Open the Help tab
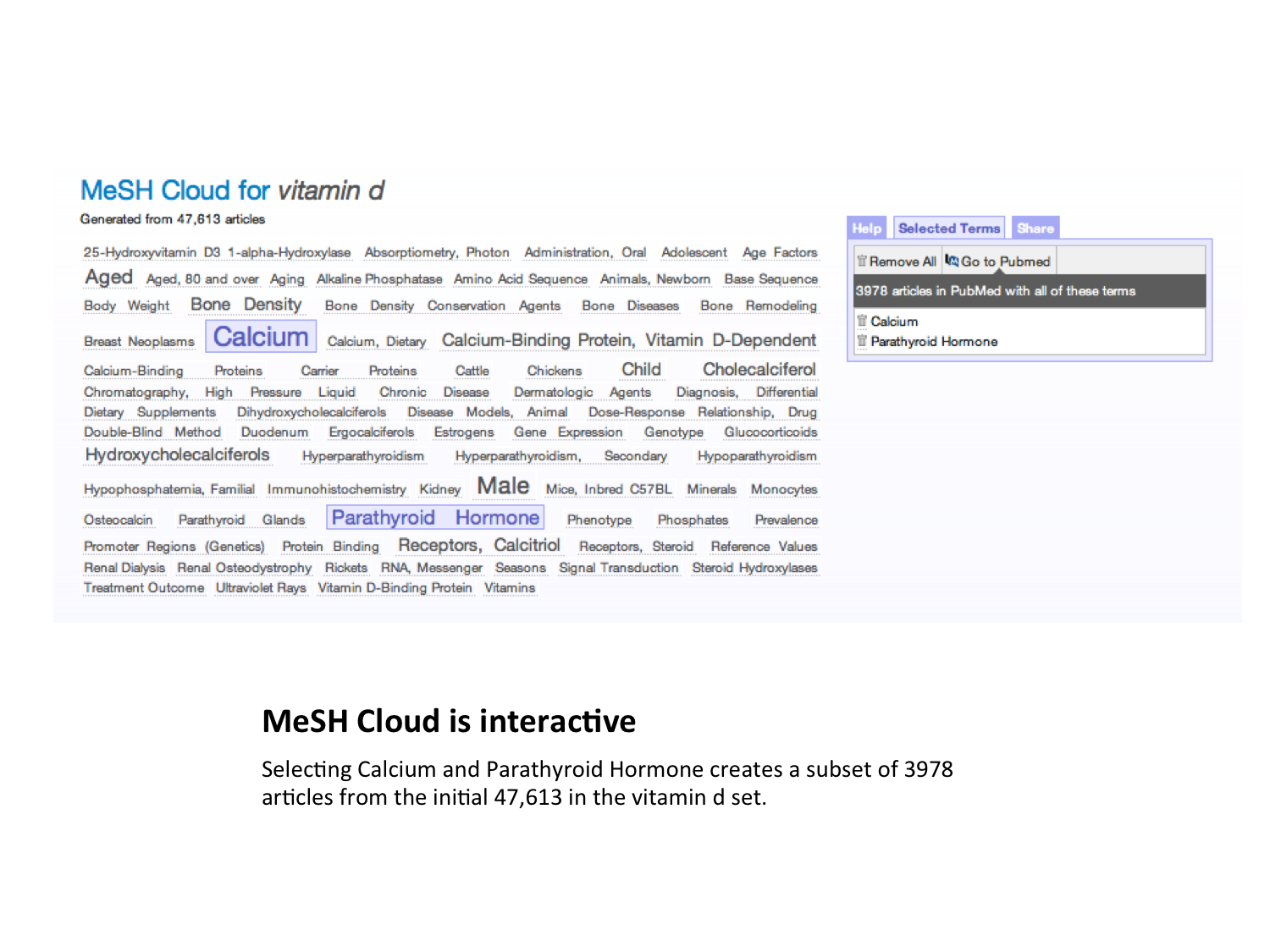This screenshot has height=952, width=1270. pyautogui.click(x=867, y=228)
